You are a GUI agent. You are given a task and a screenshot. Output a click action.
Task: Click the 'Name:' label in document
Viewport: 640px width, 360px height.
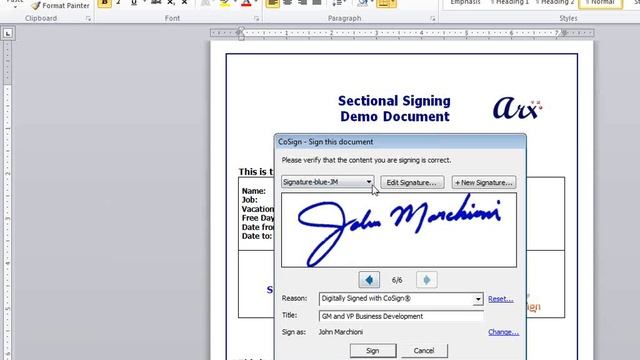tap(253, 191)
